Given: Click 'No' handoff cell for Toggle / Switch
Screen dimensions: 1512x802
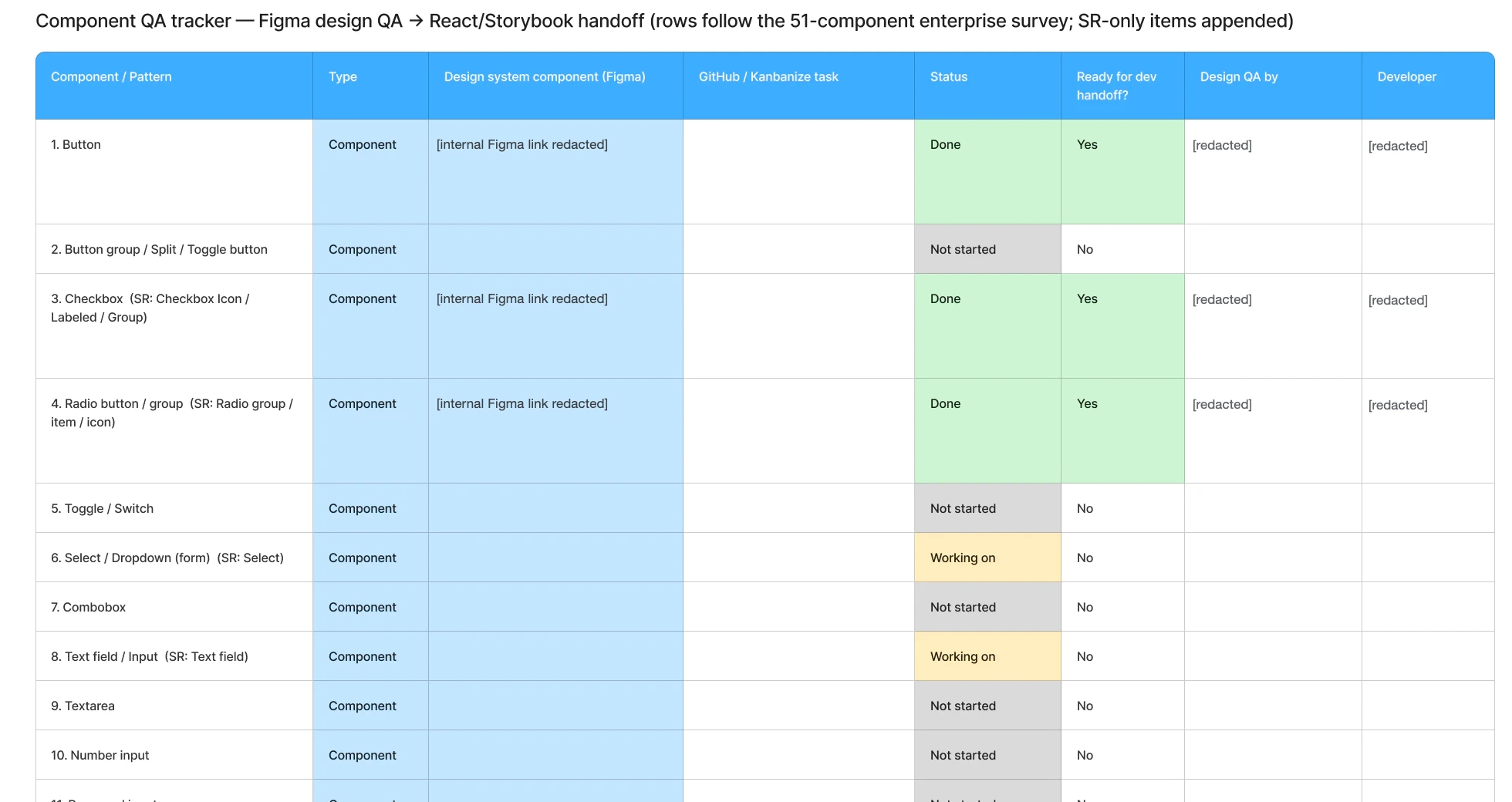Looking at the screenshot, I should (1123, 508).
